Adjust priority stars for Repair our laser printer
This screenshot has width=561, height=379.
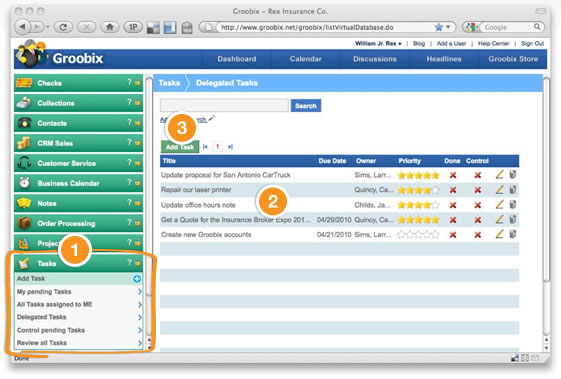(418, 190)
